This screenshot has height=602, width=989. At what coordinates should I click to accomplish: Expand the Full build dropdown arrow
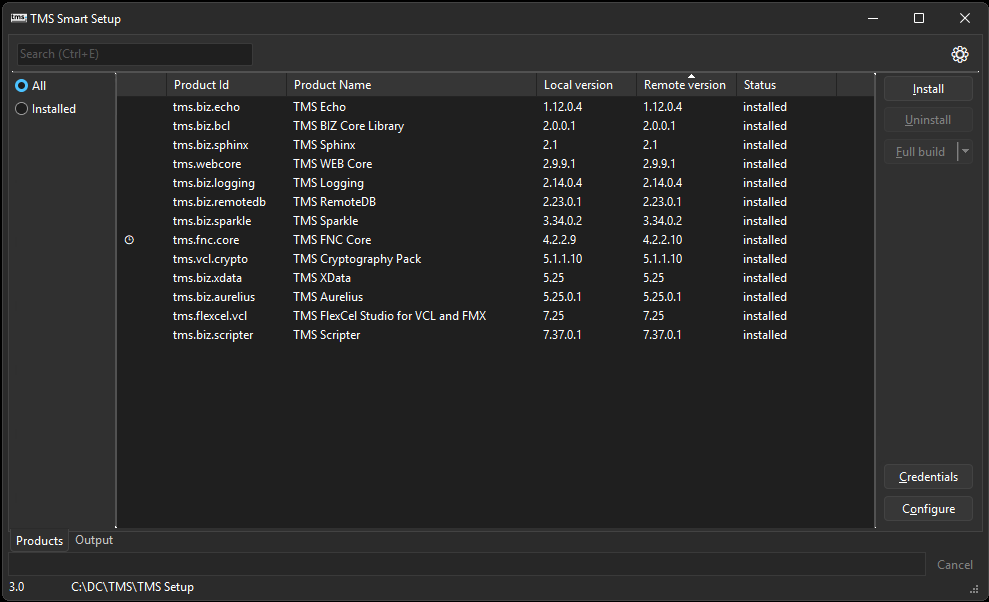point(965,152)
